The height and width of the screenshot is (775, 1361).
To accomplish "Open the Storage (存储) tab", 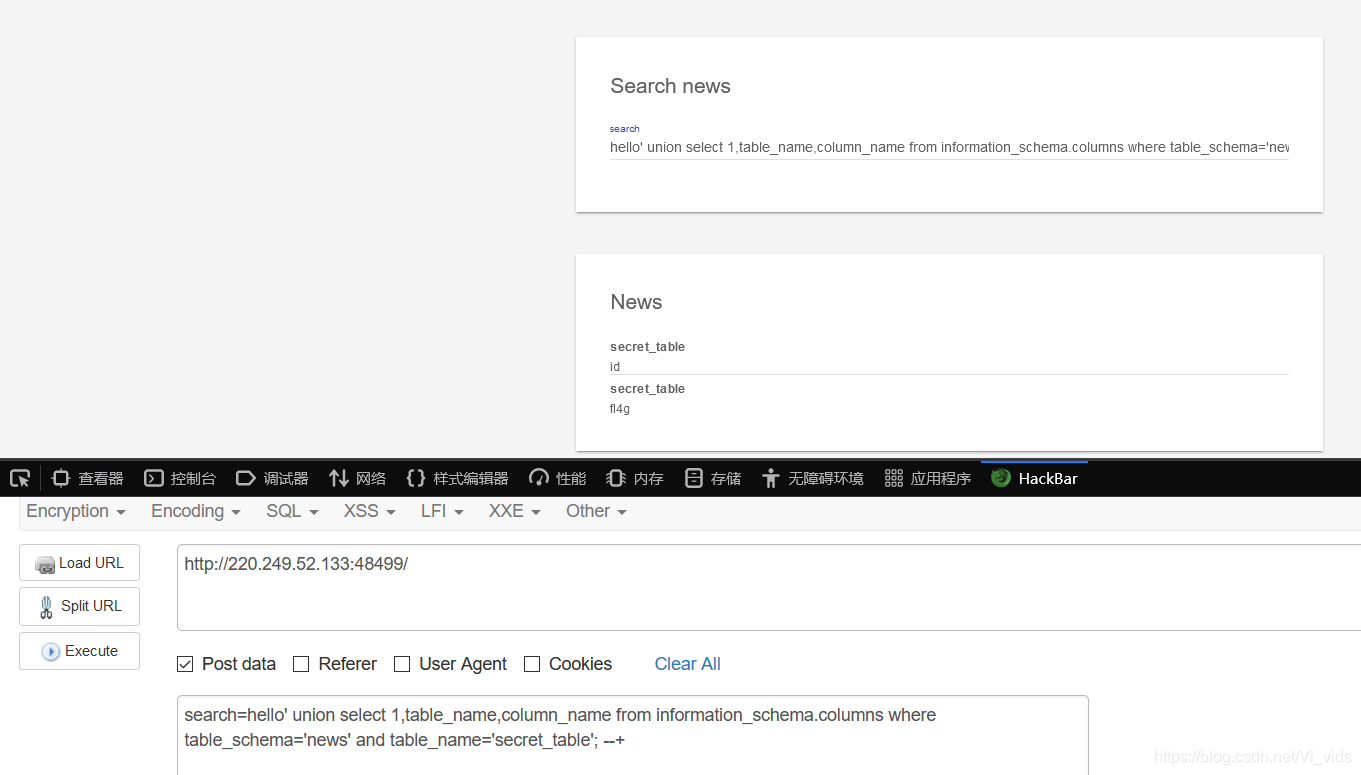I will [713, 478].
